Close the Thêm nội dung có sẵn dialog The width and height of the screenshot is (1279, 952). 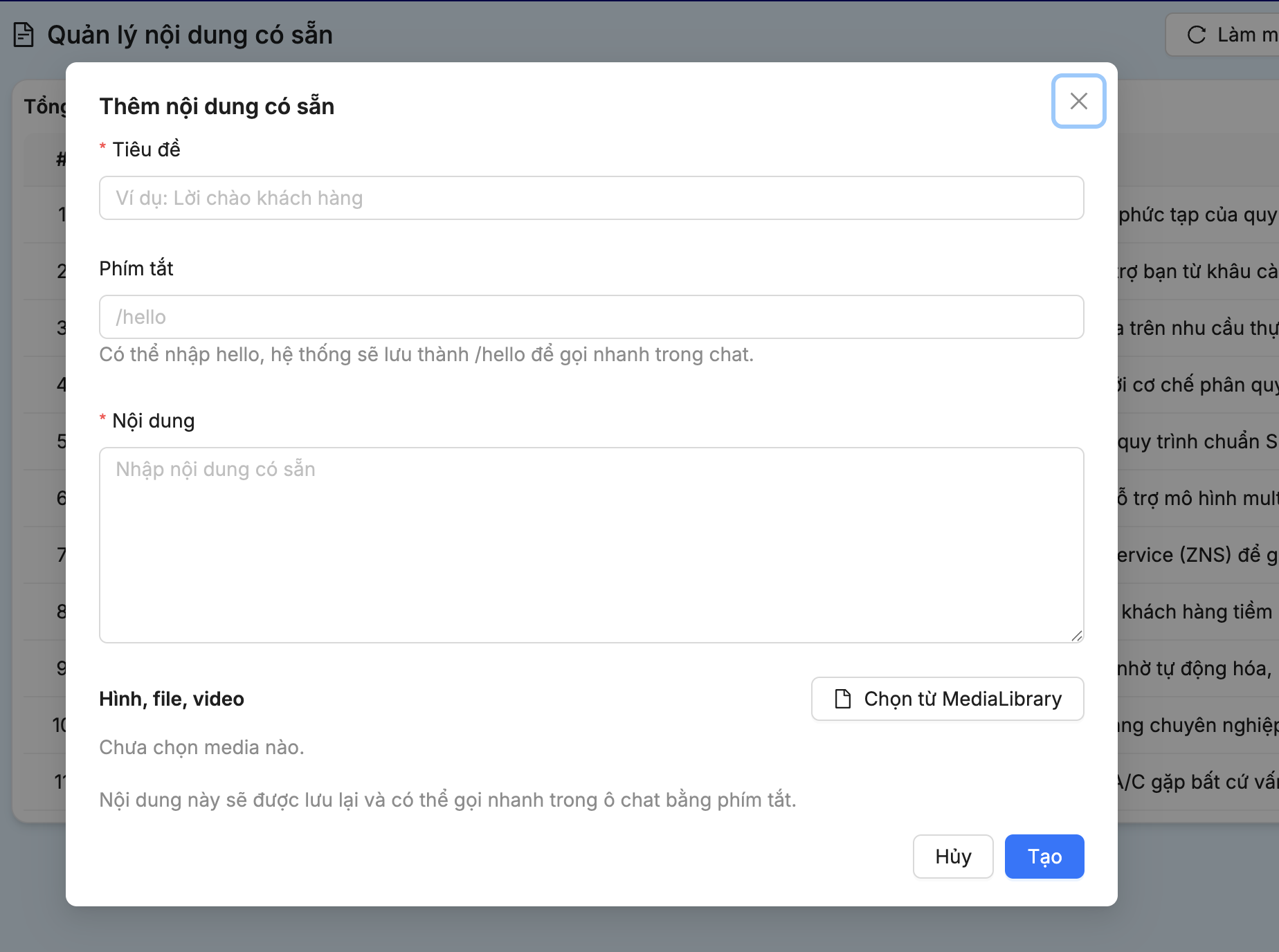(1078, 101)
